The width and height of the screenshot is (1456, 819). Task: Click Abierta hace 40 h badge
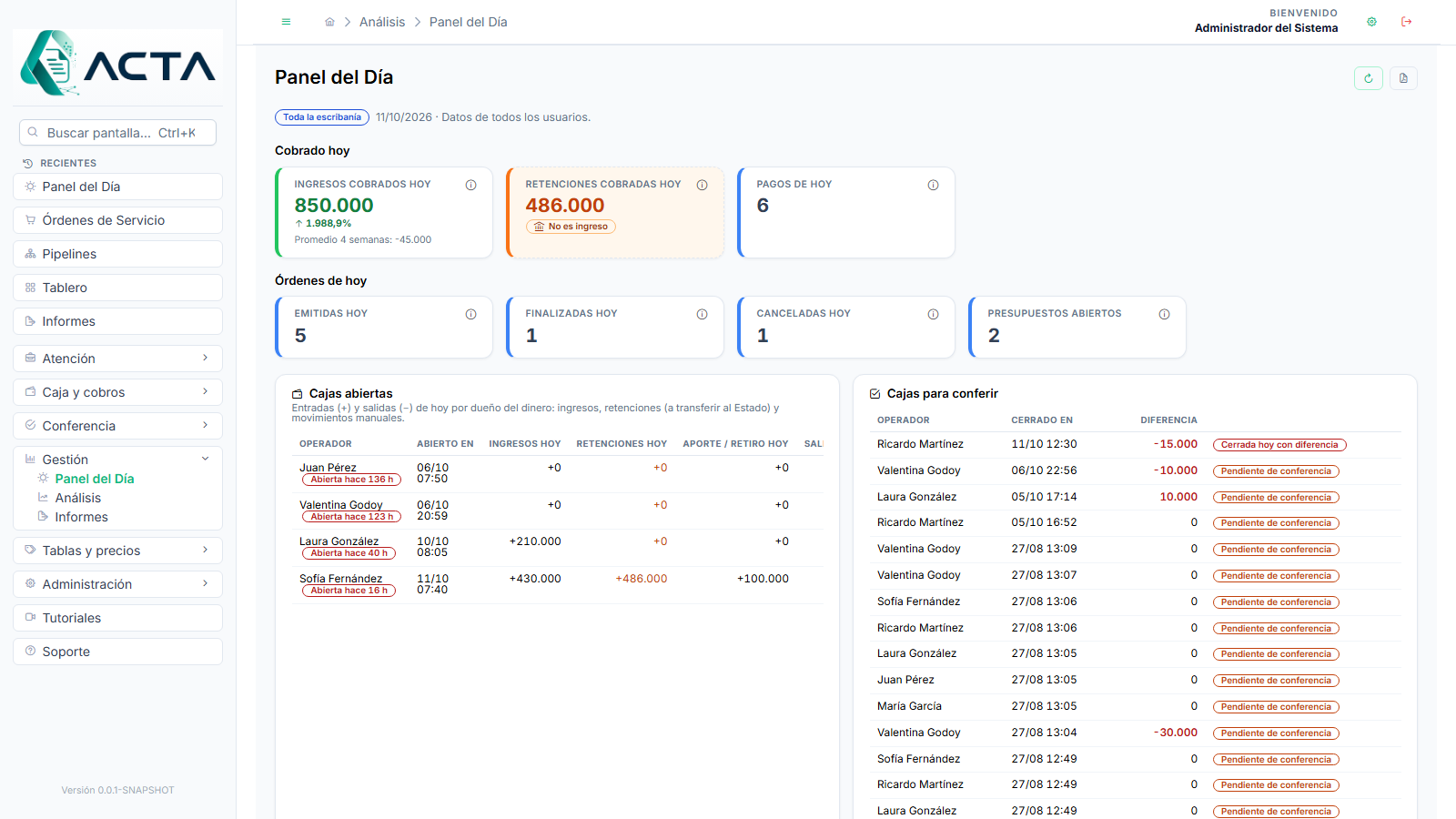pyautogui.click(x=349, y=553)
